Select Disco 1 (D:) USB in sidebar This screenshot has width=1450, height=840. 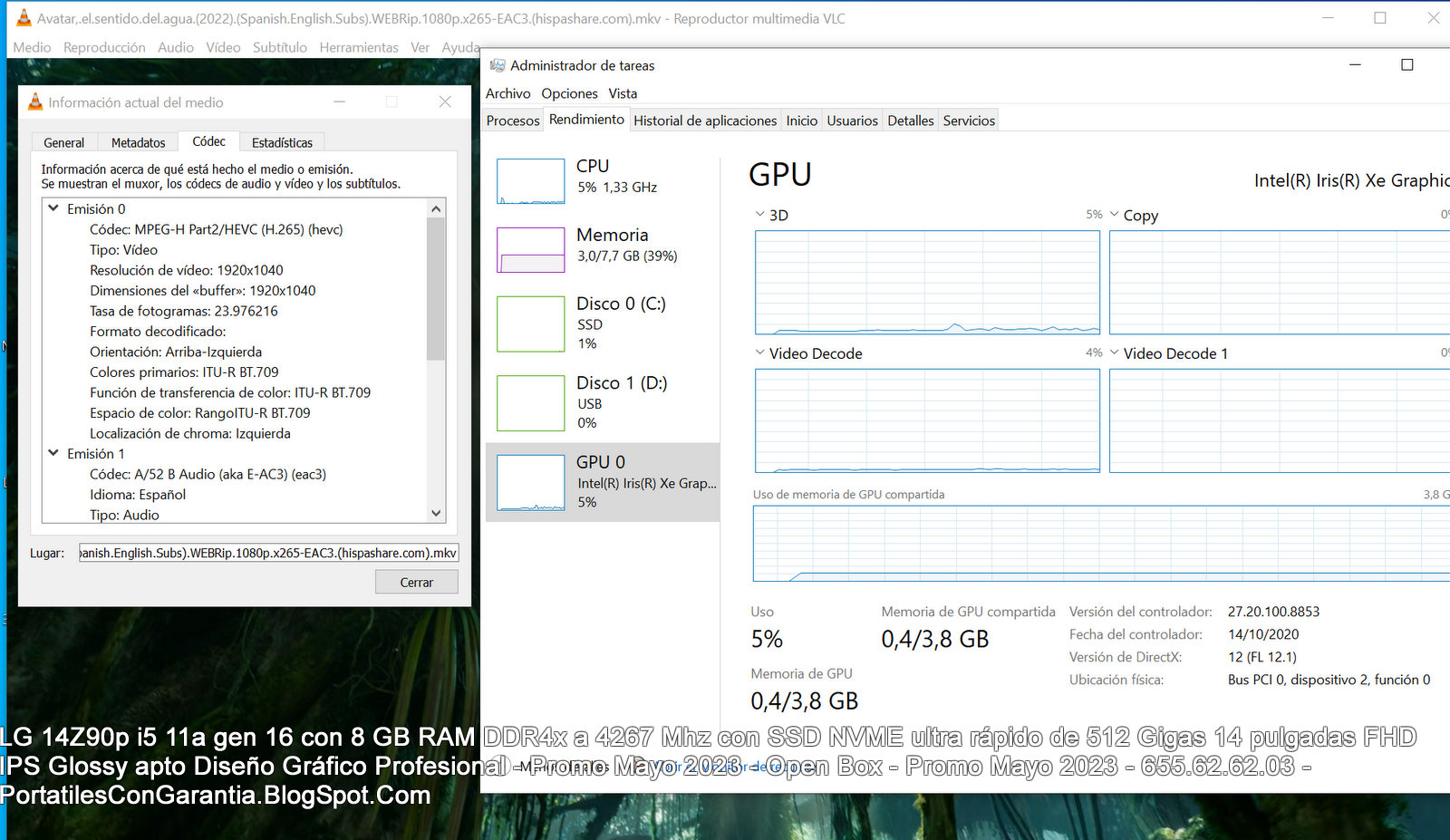603,402
